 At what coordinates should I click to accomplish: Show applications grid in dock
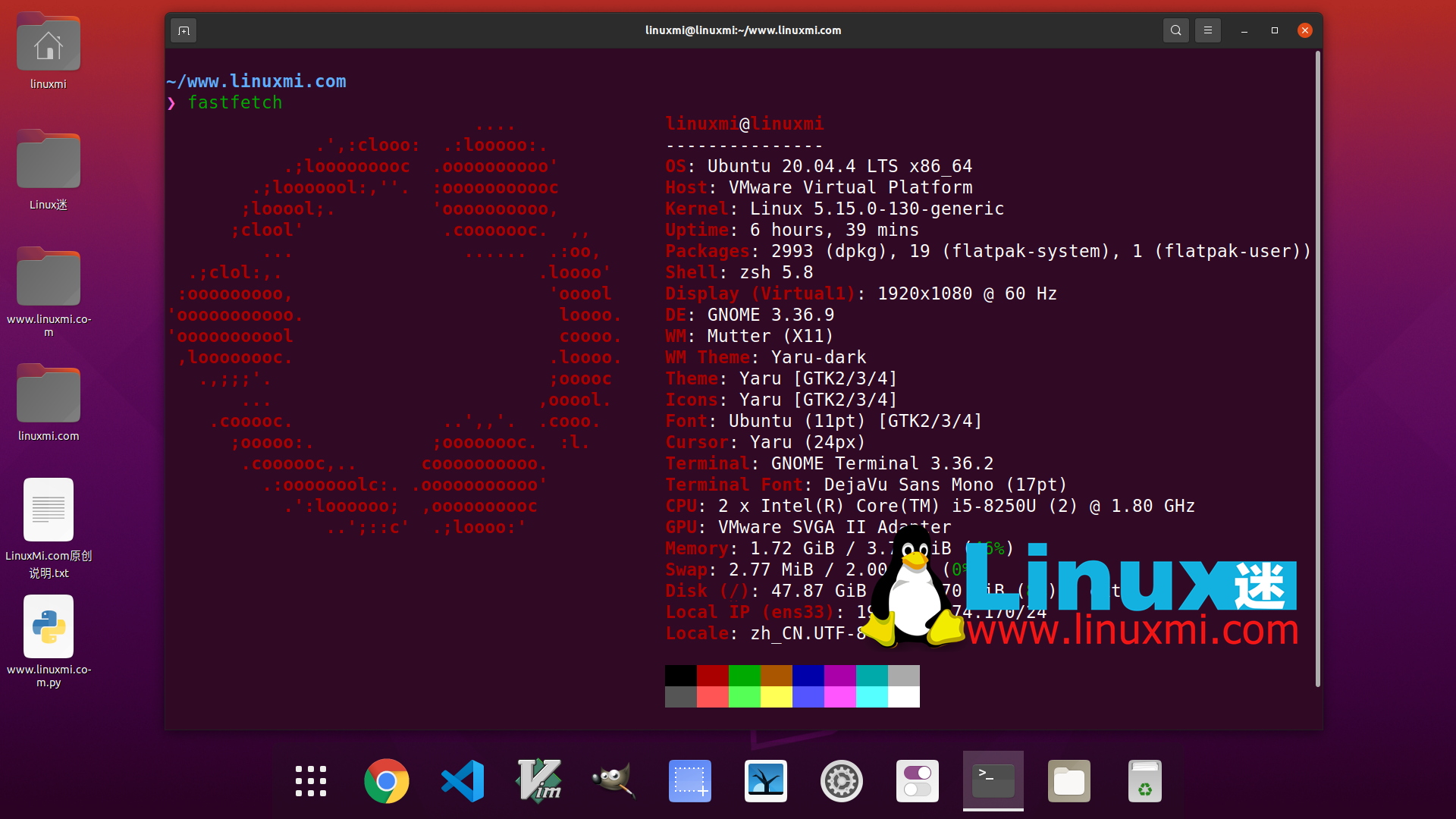click(x=311, y=781)
